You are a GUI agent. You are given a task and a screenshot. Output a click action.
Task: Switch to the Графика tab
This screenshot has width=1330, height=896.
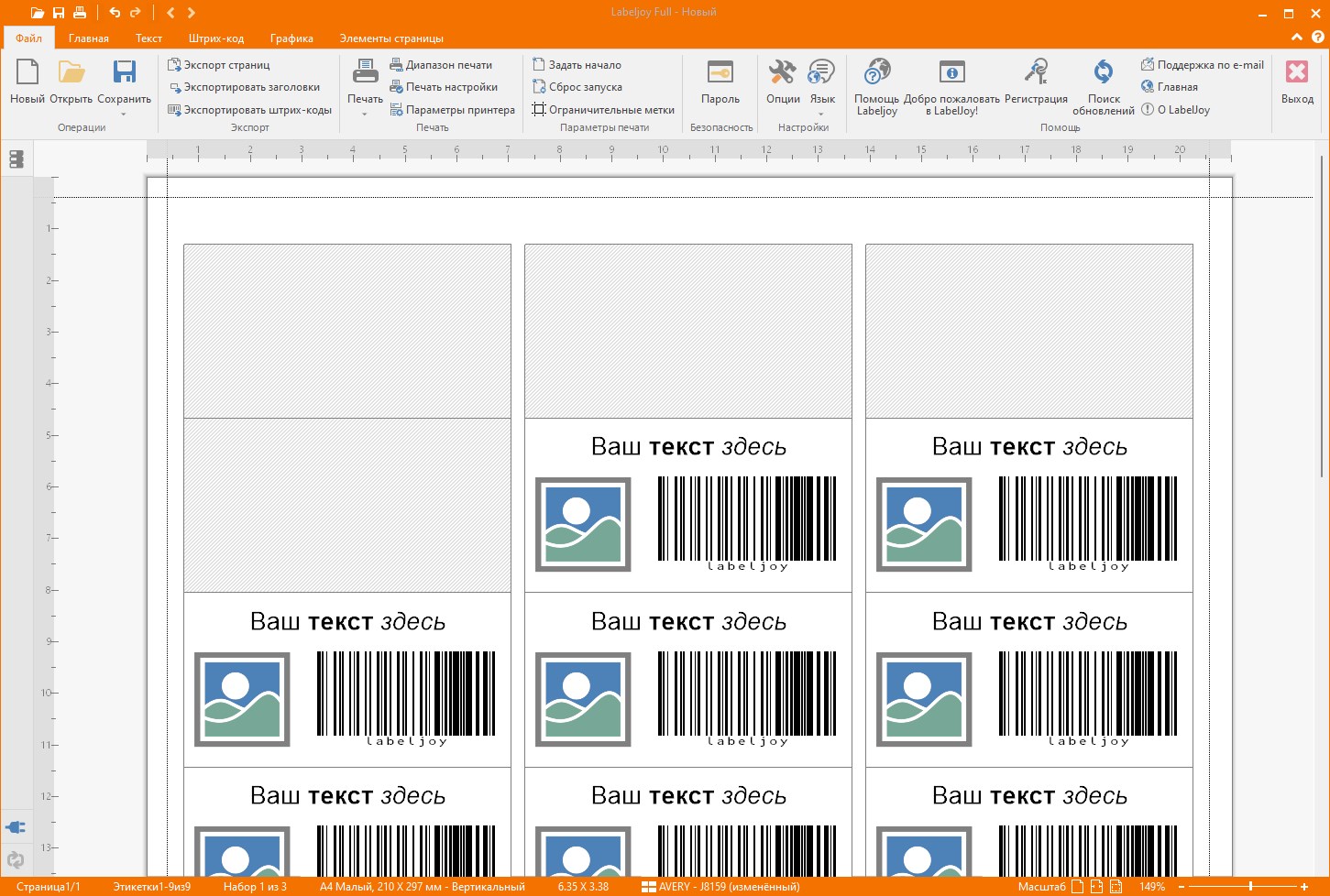(x=291, y=38)
